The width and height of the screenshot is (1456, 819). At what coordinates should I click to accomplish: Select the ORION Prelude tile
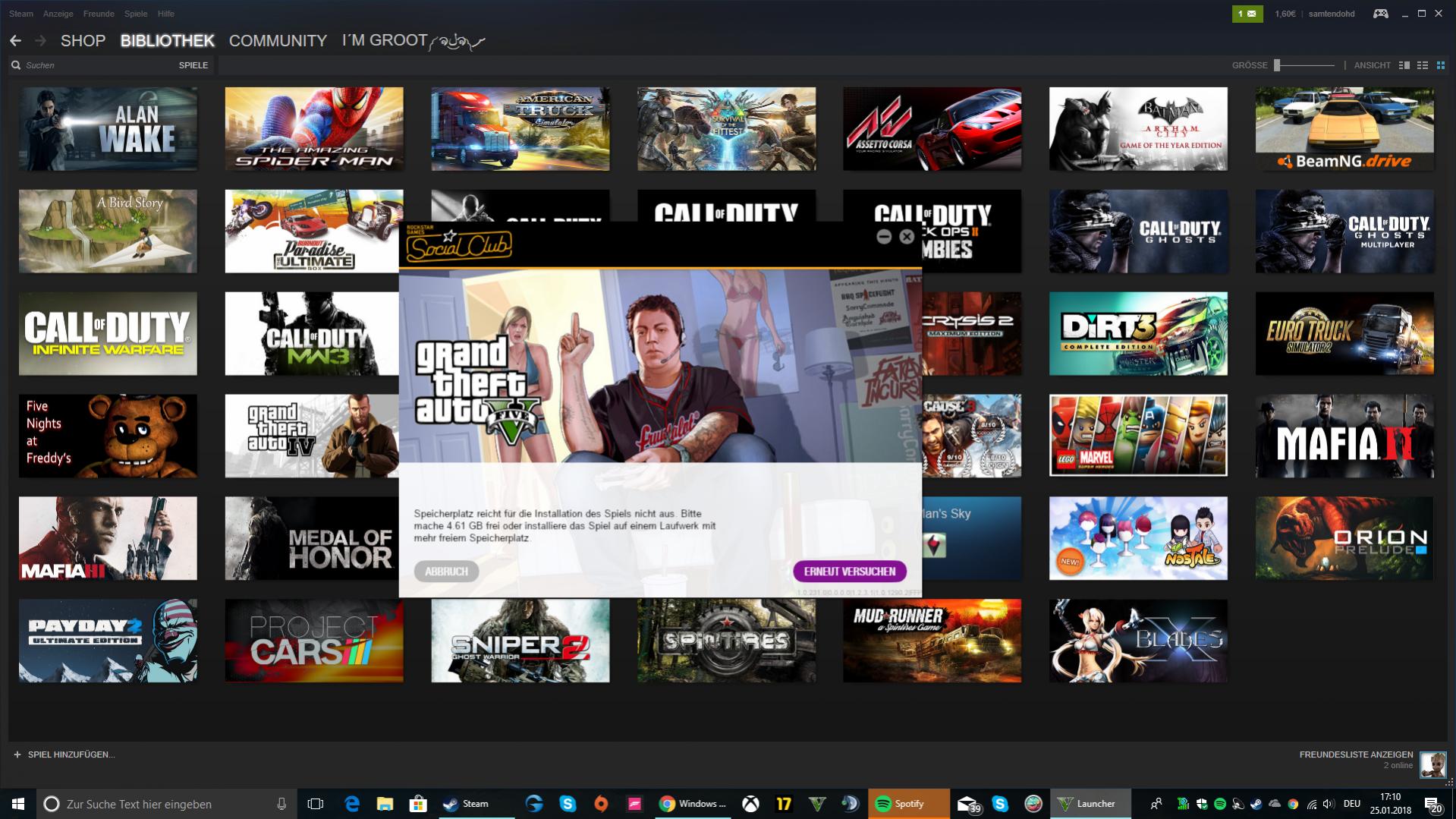pos(1344,538)
